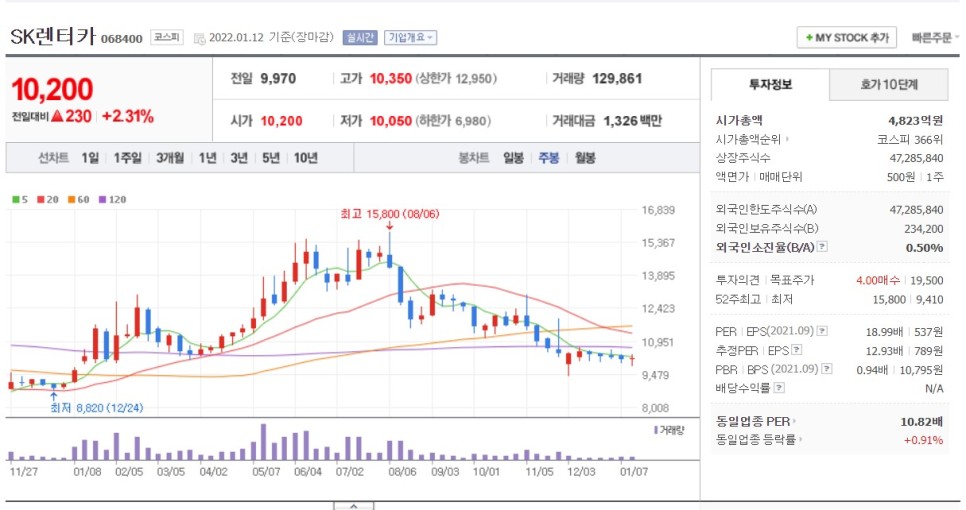Click the green 5-day moving average legend

20,200
